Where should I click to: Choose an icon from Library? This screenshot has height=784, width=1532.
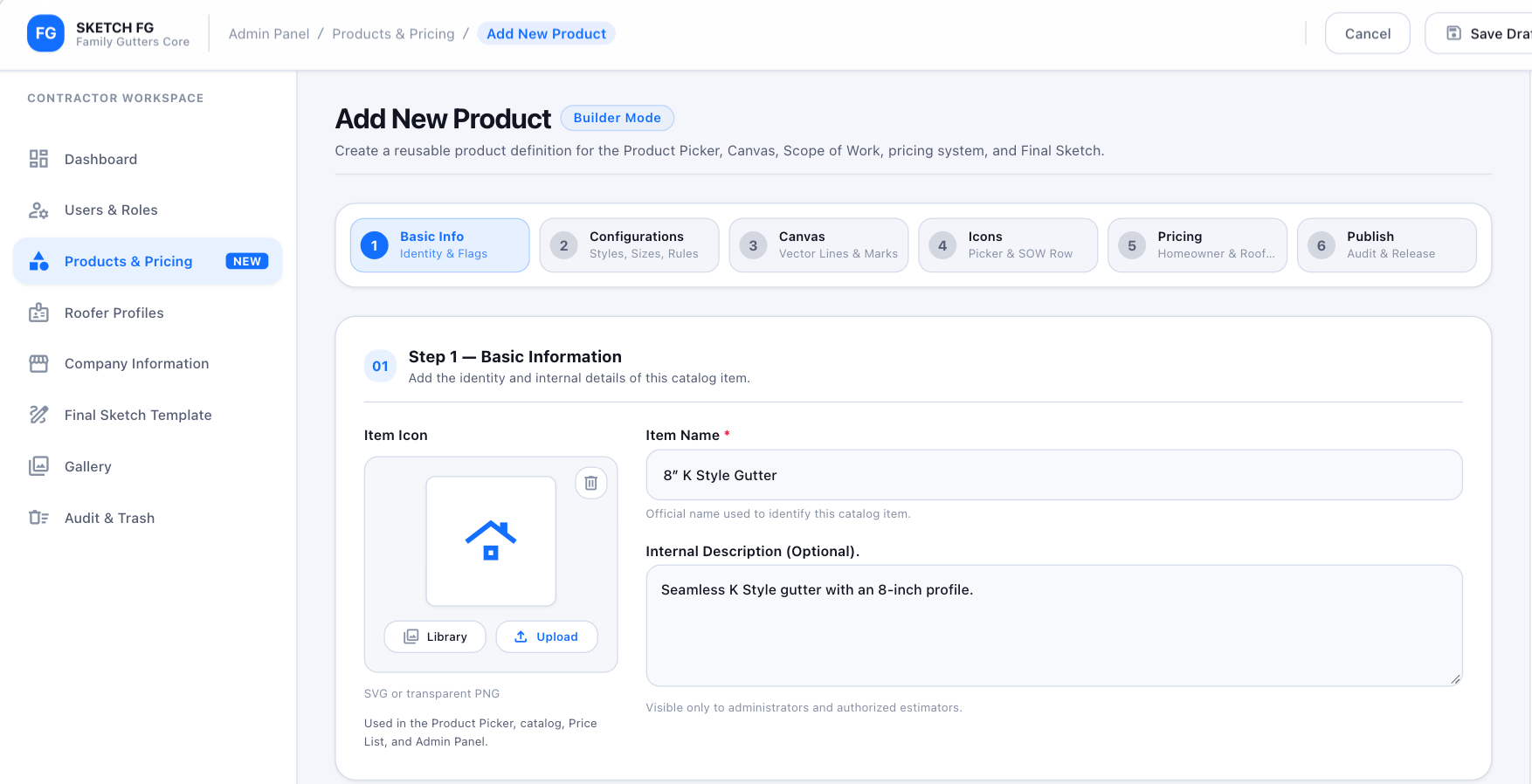[435, 636]
